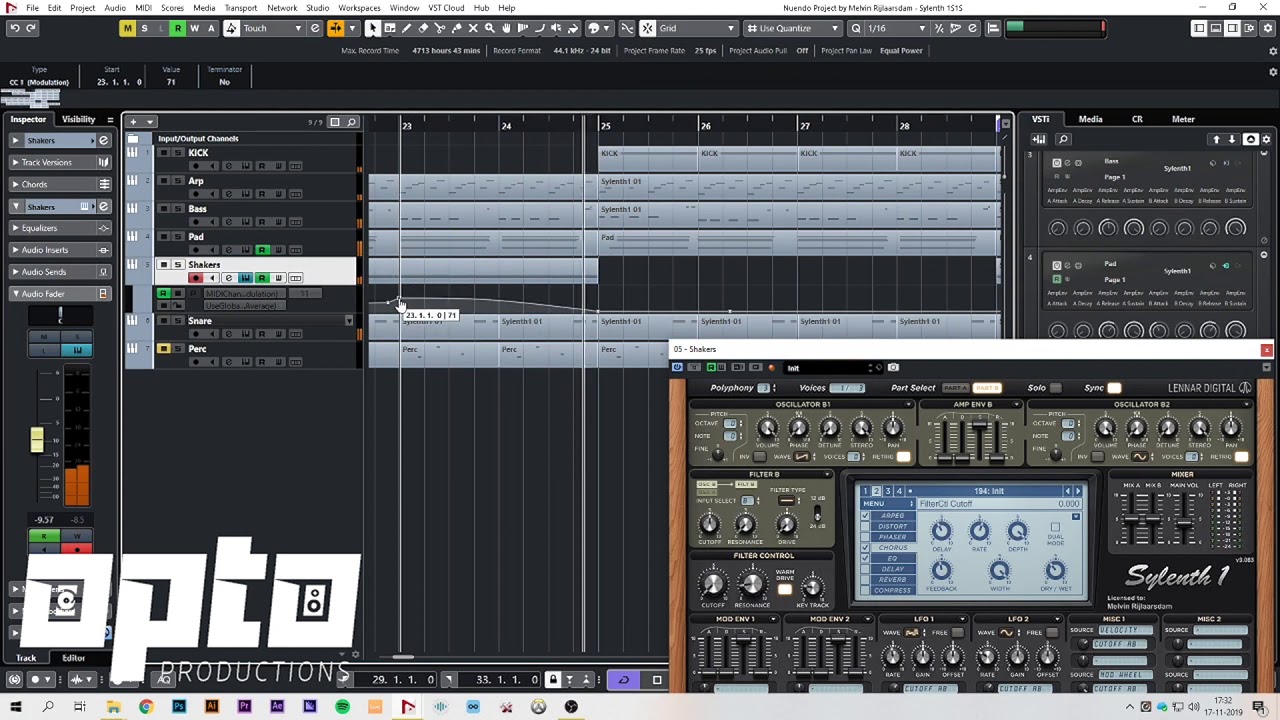Open the track search magnifier in track list
The image size is (1280, 720).
(351, 122)
